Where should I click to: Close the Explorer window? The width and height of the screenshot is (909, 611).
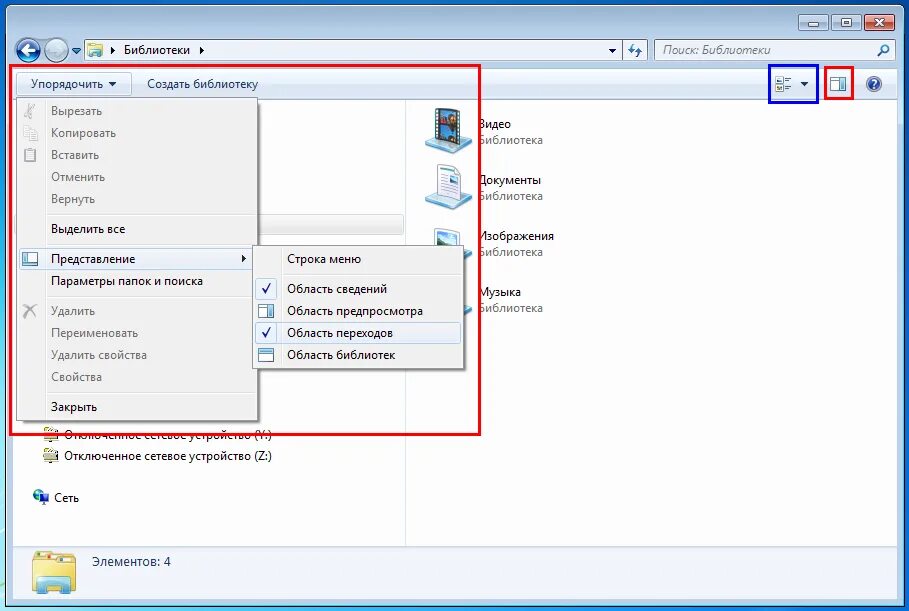879,23
